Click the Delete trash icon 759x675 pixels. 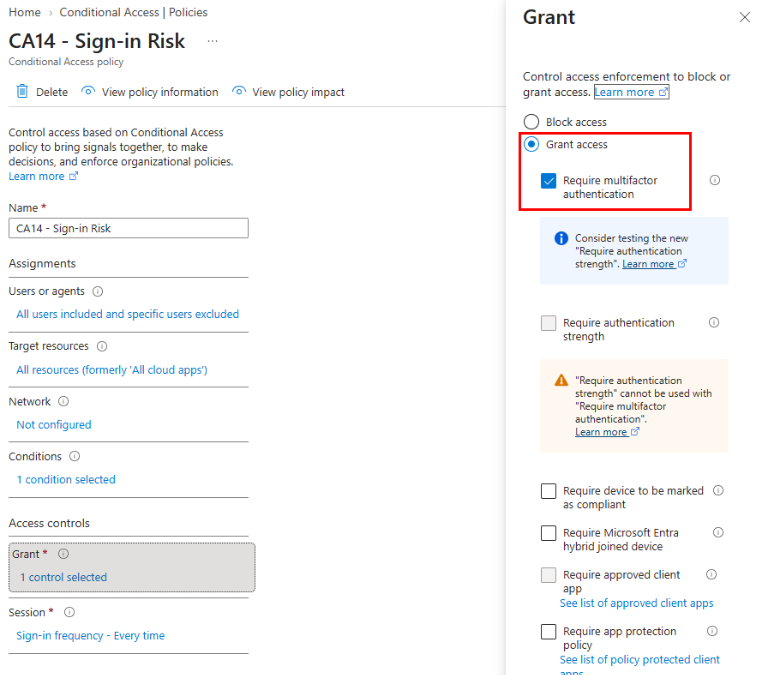[x=22, y=91]
